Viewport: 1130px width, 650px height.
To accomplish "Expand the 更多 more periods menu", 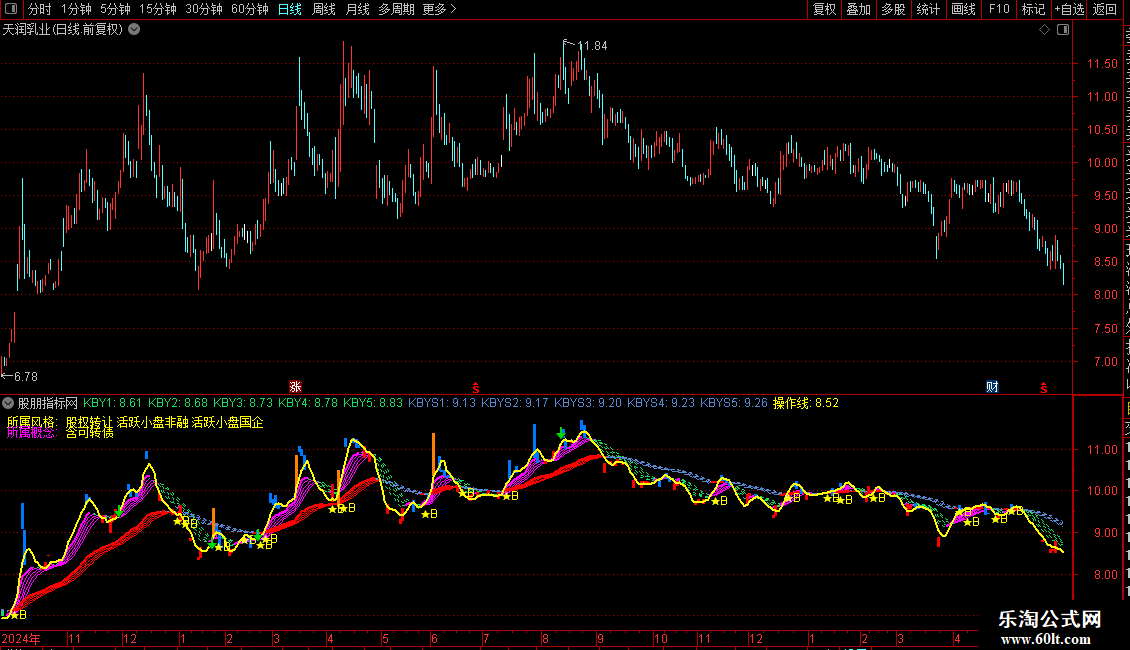I will point(439,9).
